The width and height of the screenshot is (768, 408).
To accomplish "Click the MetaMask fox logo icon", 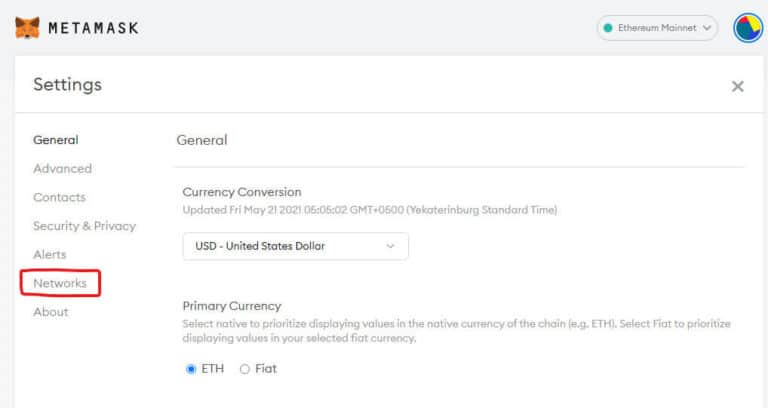I will 27,27.
